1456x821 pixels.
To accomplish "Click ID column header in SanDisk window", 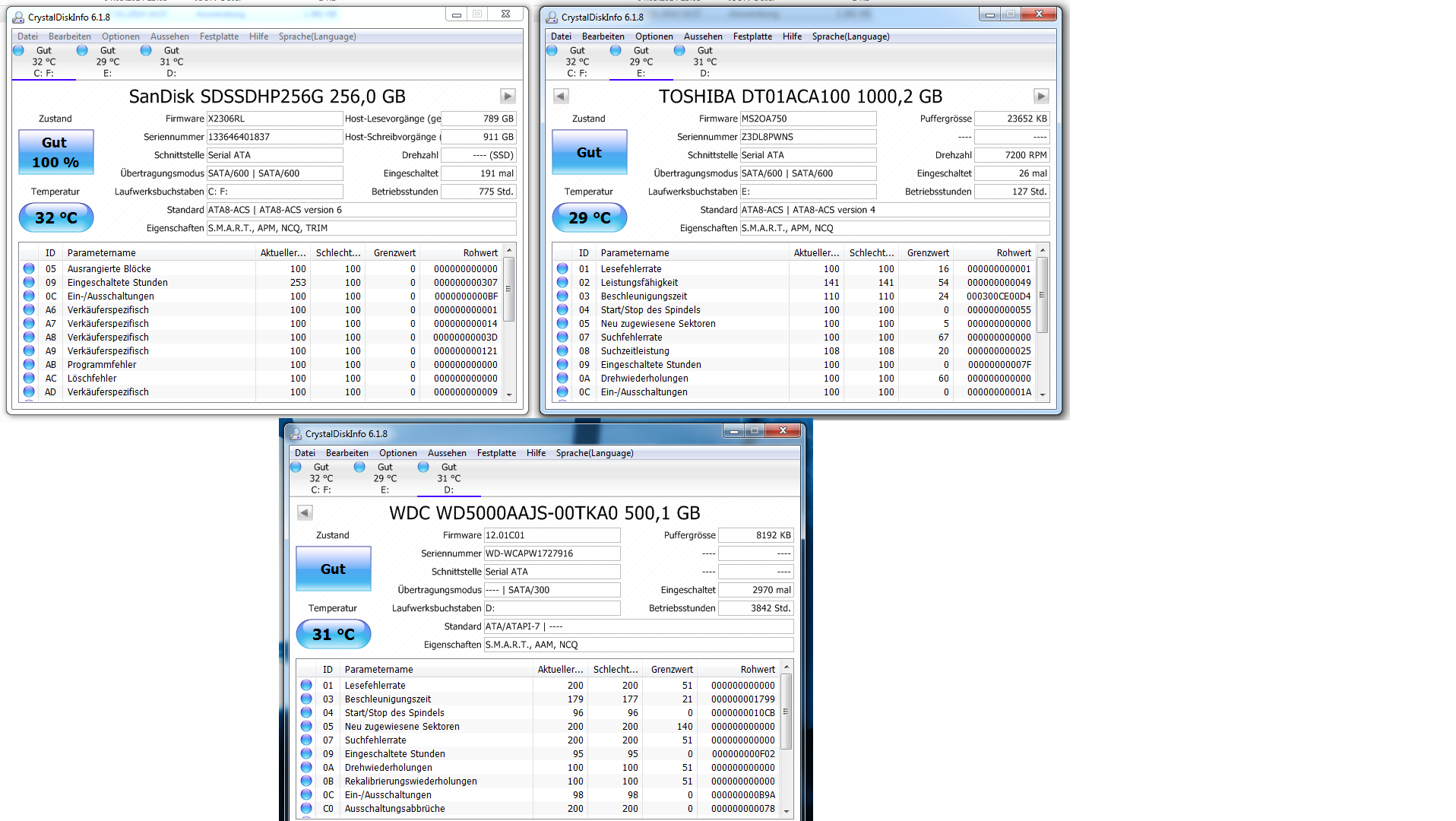I will [x=50, y=253].
